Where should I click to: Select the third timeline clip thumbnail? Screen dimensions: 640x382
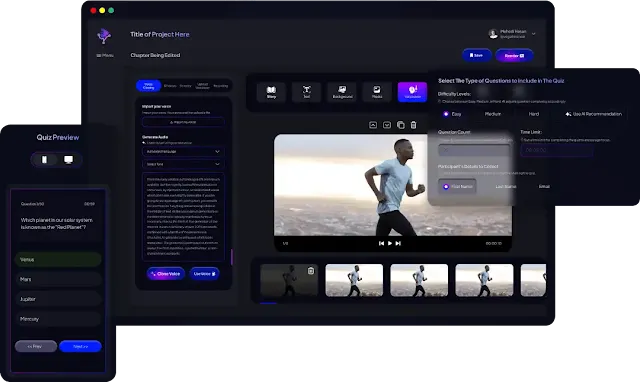(419, 280)
